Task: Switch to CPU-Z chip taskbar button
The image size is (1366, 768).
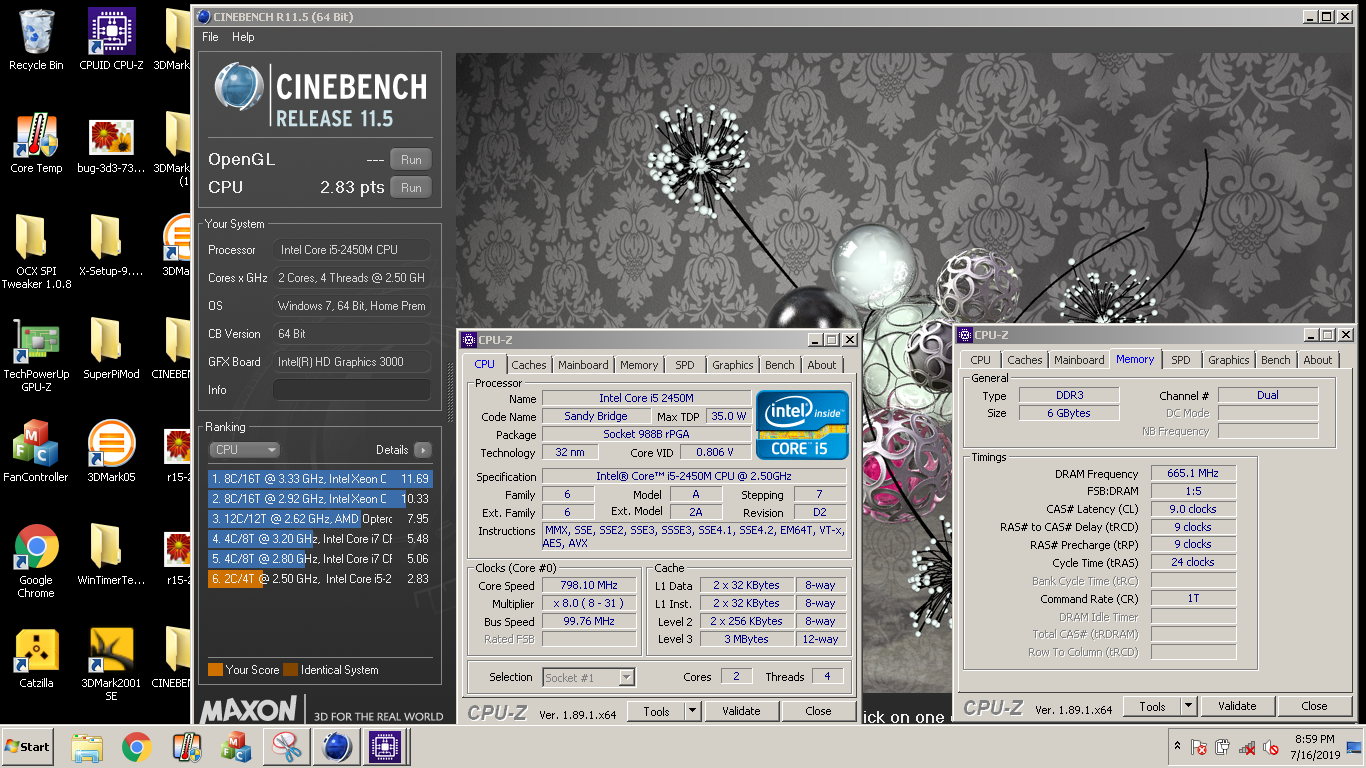Action: pyautogui.click(x=387, y=747)
